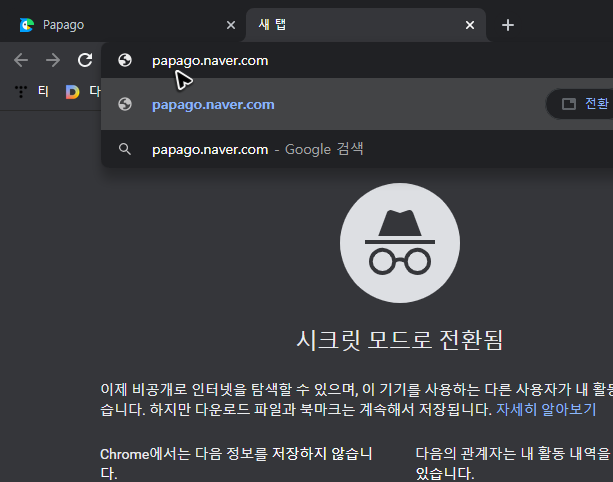This screenshot has height=482, width=613.
Task: Select the 새 탭 tab
Action: coord(366,25)
